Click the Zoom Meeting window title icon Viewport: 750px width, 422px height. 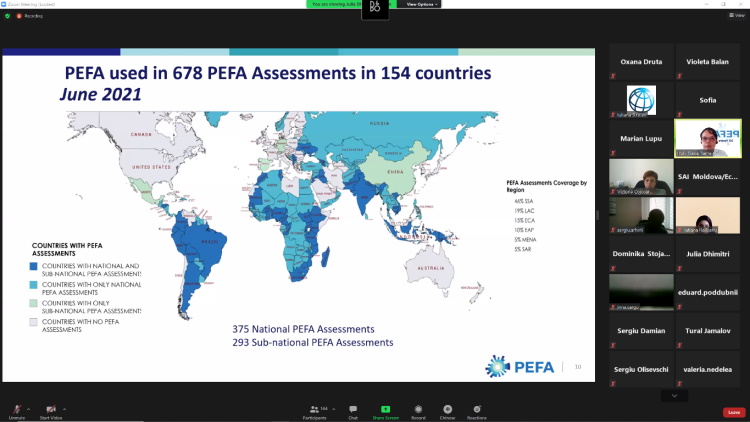(x=4, y=4)
